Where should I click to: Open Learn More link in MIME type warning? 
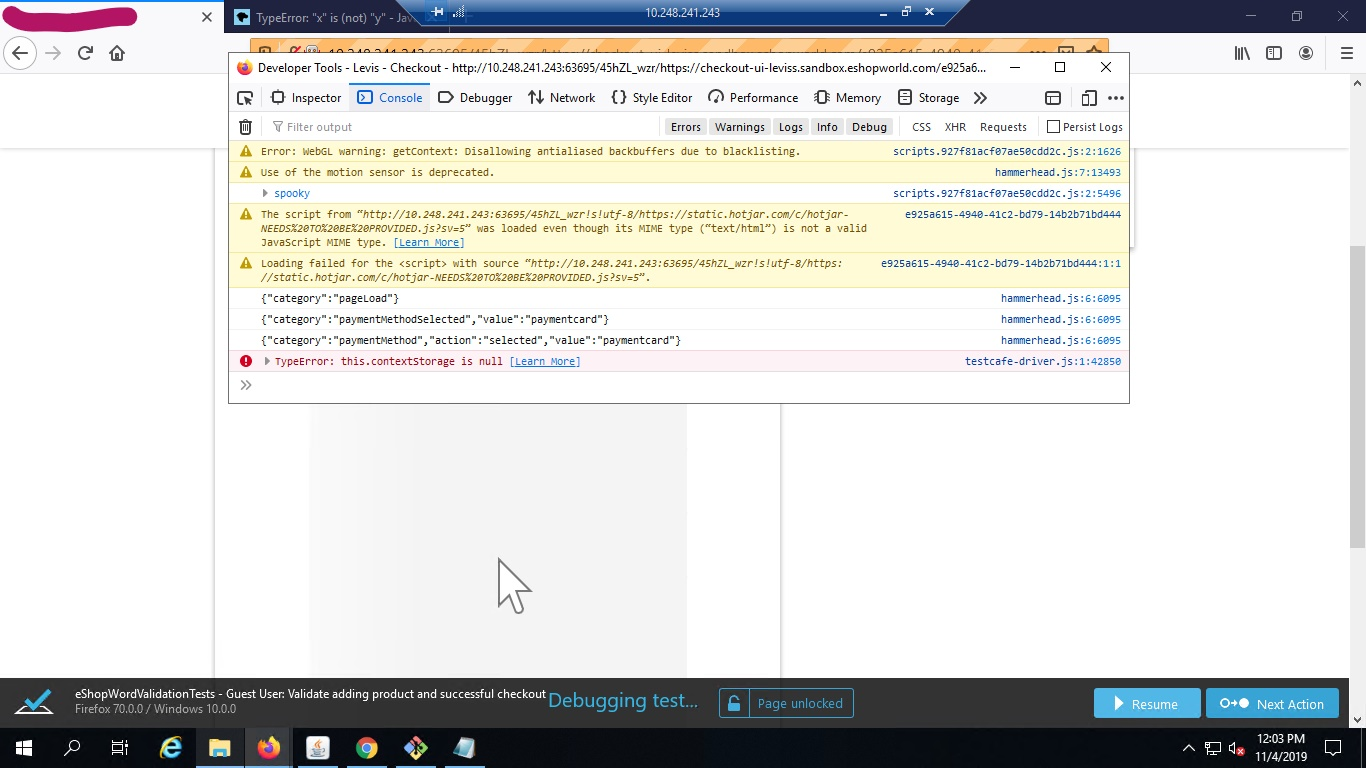tap(429, 242)
